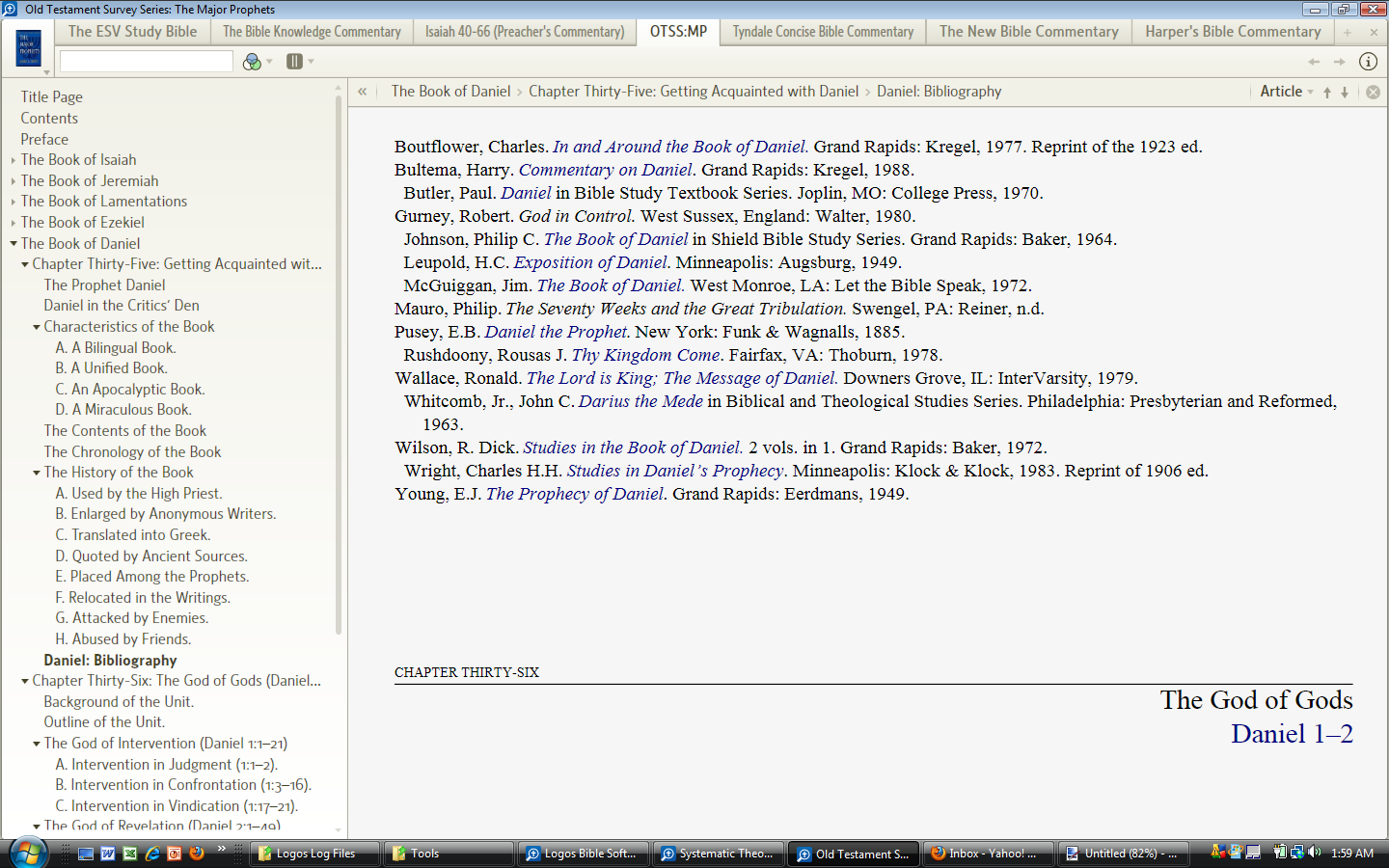Open the system tray volume icon
This screenshot has width=1389, height=868.
[1314, 853]
